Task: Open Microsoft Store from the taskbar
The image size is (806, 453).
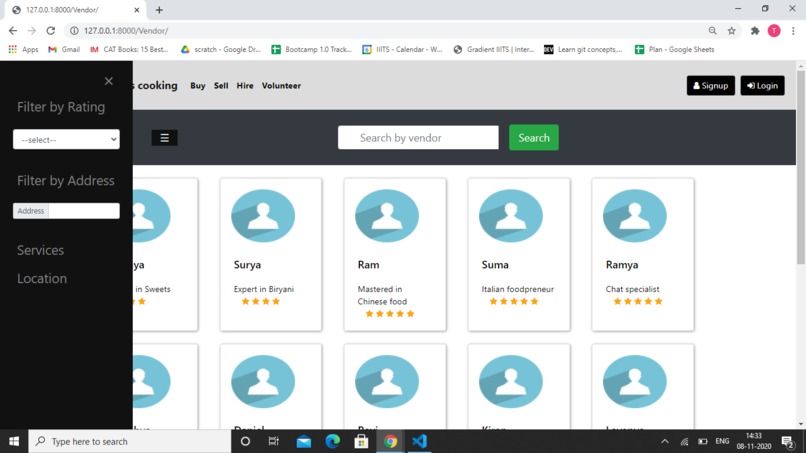Action: pyautogui.click(x=361, y=441)
